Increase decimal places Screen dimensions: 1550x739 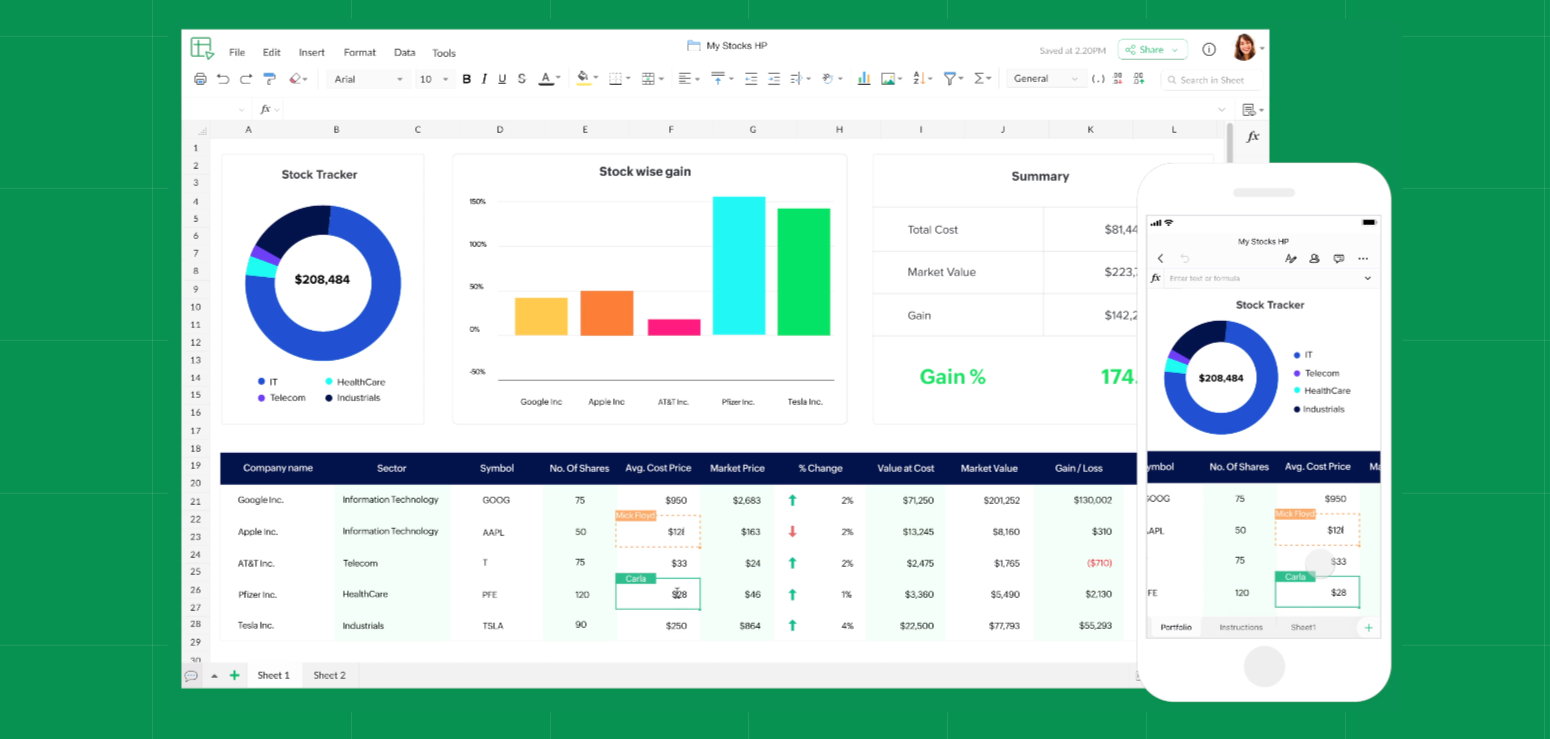[x=1139, y=79]
